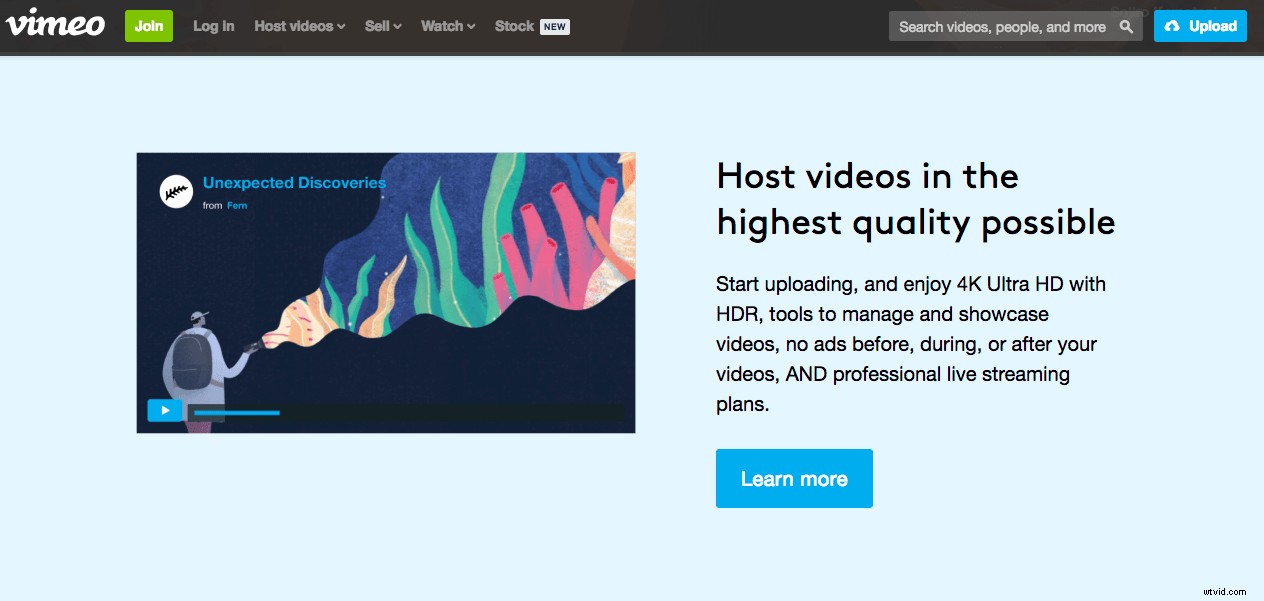Click the Upload cloud icon
Viewport: 1264px width, 601px height.
[x=1173, y=26]
